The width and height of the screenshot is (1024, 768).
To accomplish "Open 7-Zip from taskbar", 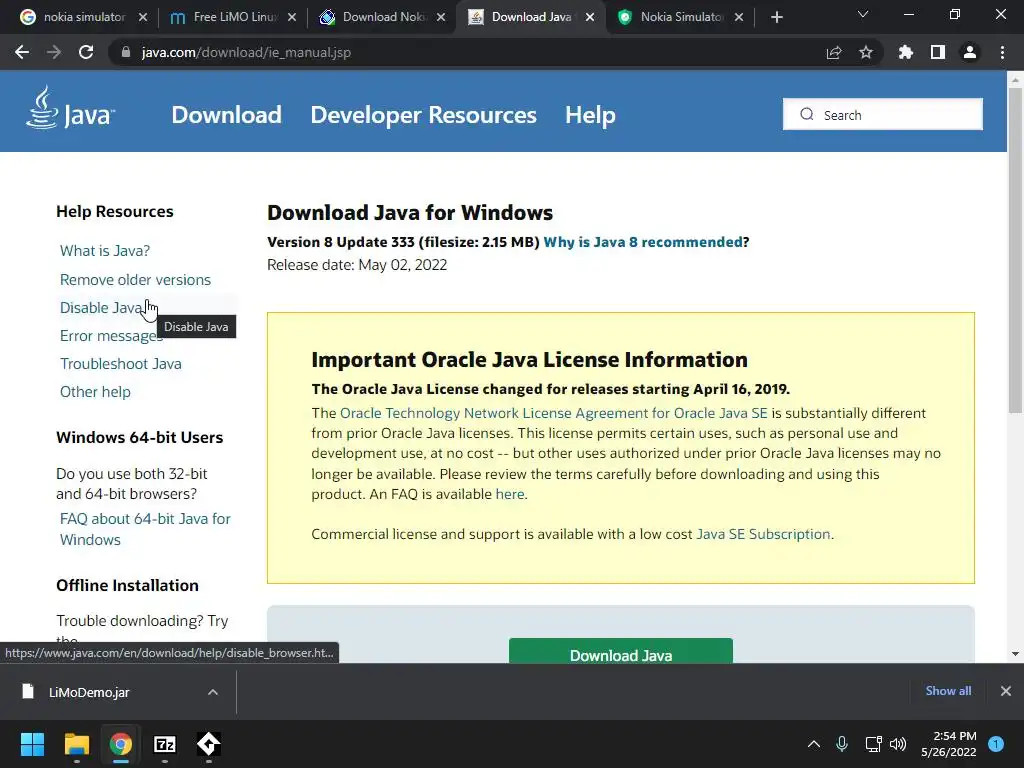I will [x=165, y=744].
